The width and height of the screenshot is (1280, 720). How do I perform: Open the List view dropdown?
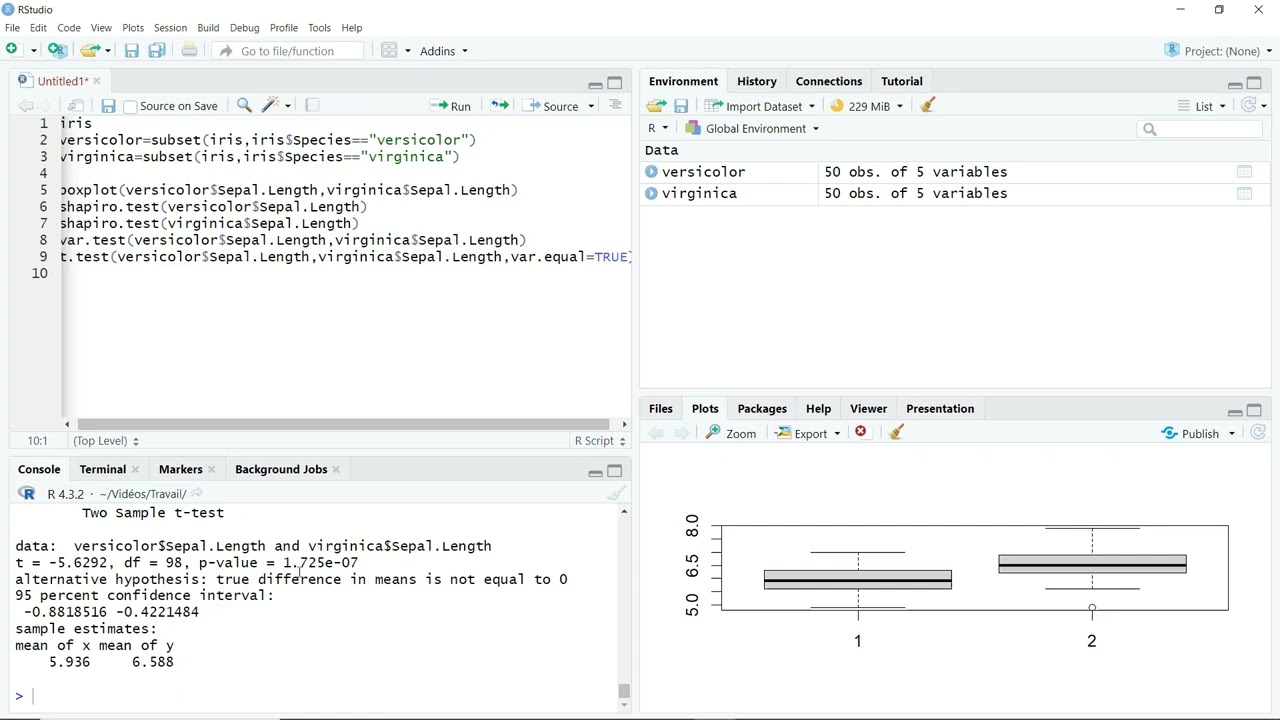pos(1203,106)
